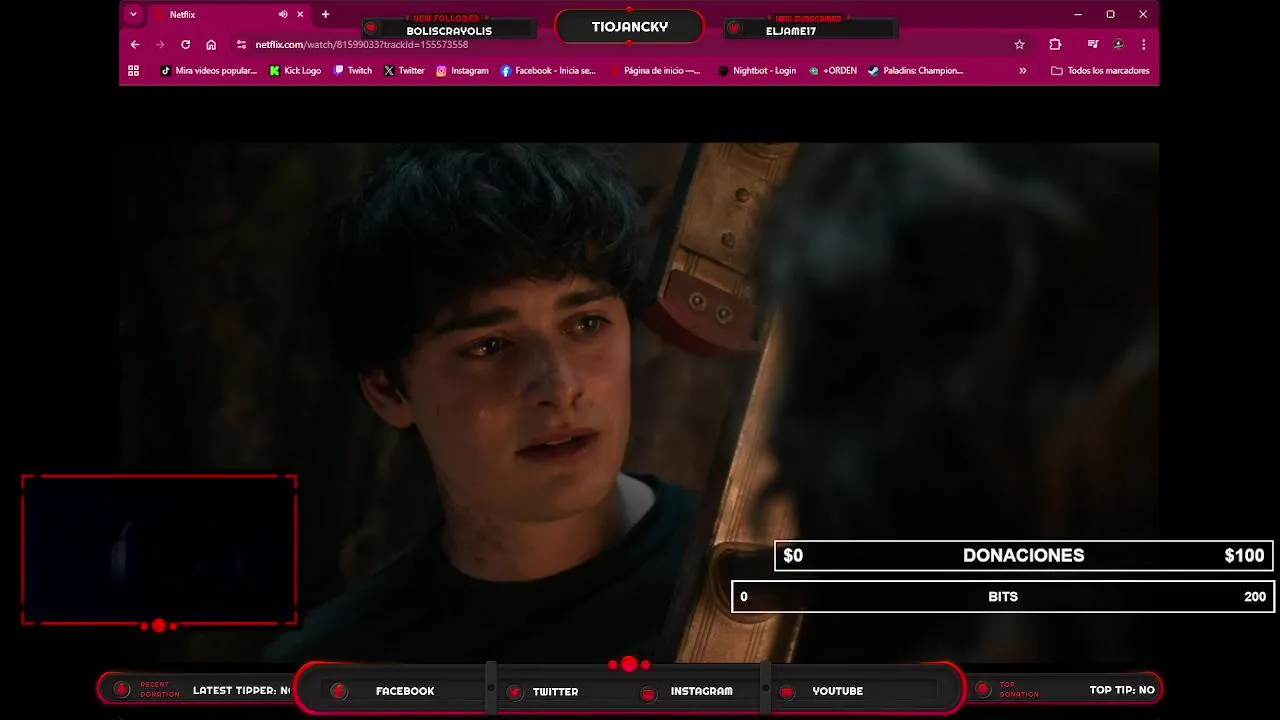Bookmark this page with the star
The width and height of the screenshot is (1280, 720).
pos(1019,45)
